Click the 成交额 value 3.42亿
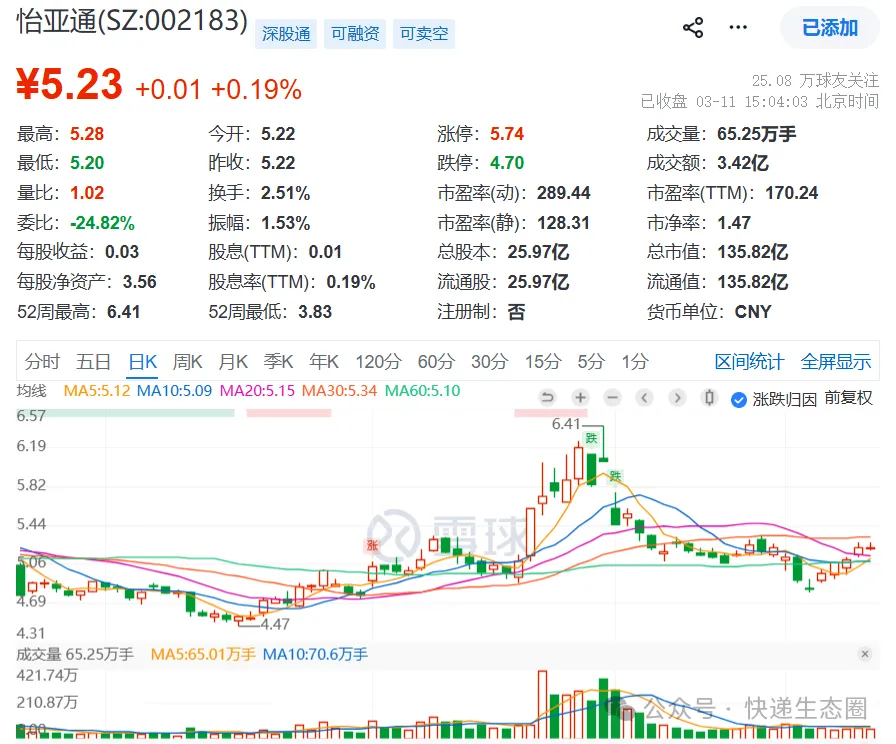The image size is (896, 744). coord(743,163)
